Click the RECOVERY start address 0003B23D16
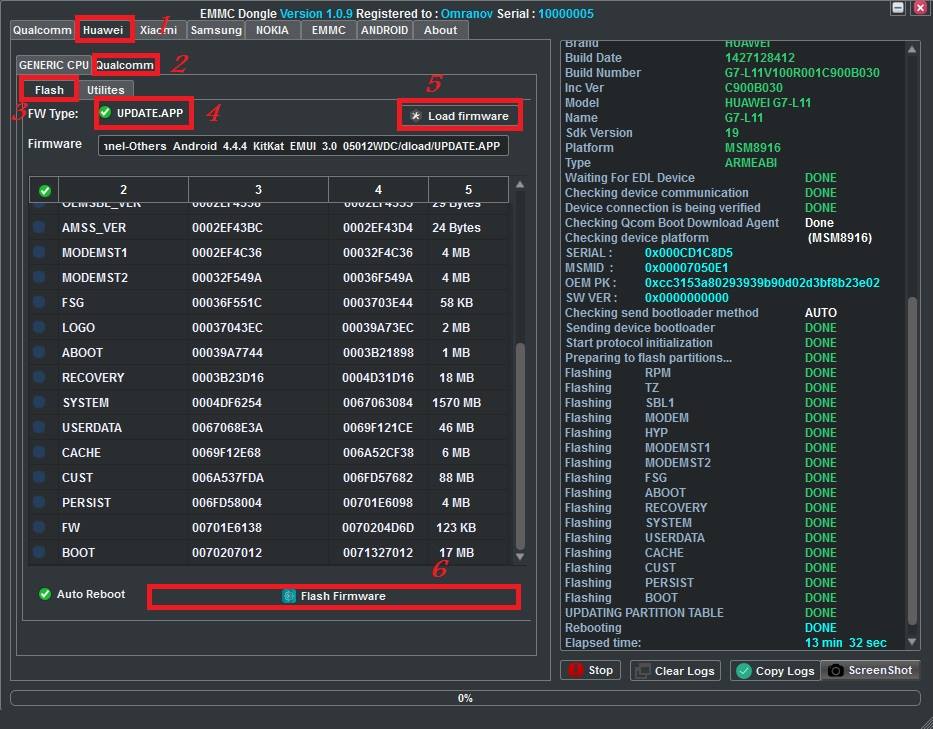Viewport: 933px width, 729px height. point(228,378)
